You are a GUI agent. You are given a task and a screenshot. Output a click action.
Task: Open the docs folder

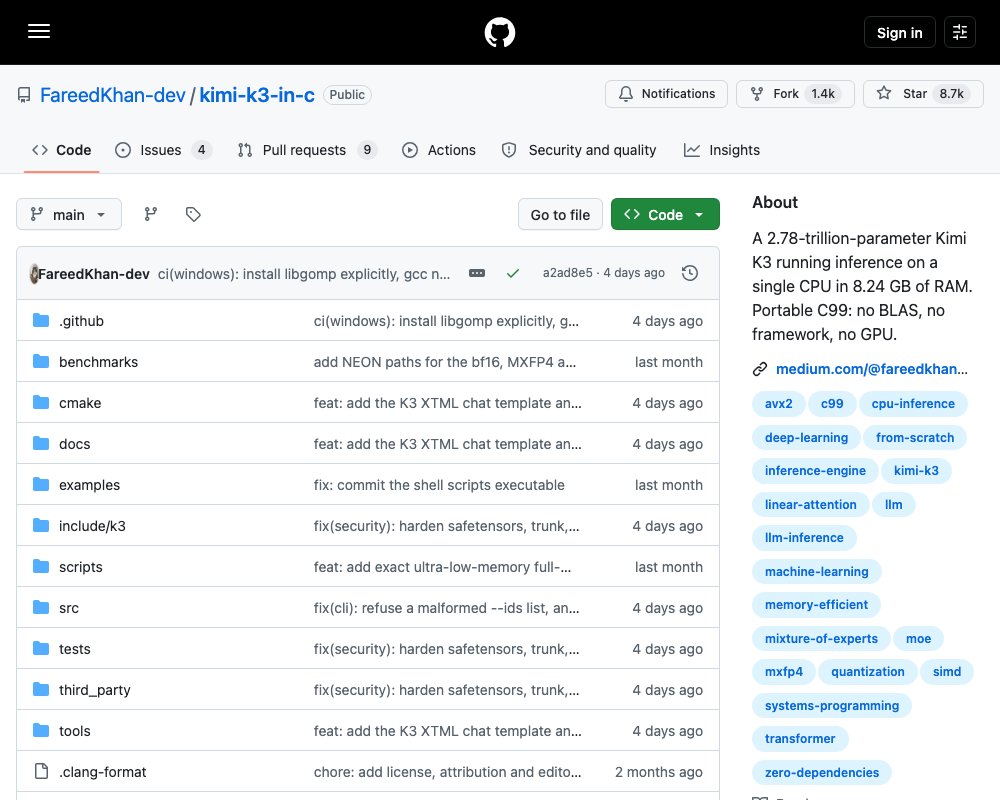click(75, 444)
